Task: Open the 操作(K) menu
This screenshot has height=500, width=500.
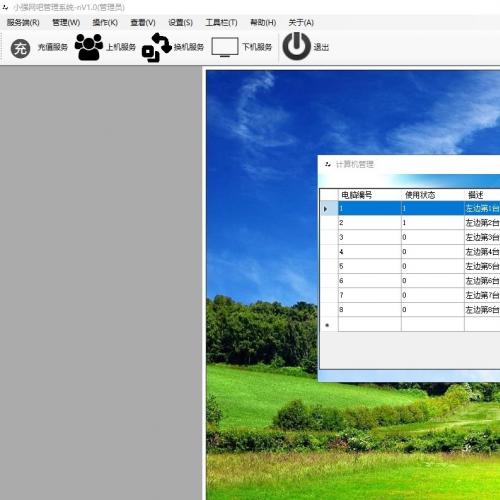Action: (105, 23)
